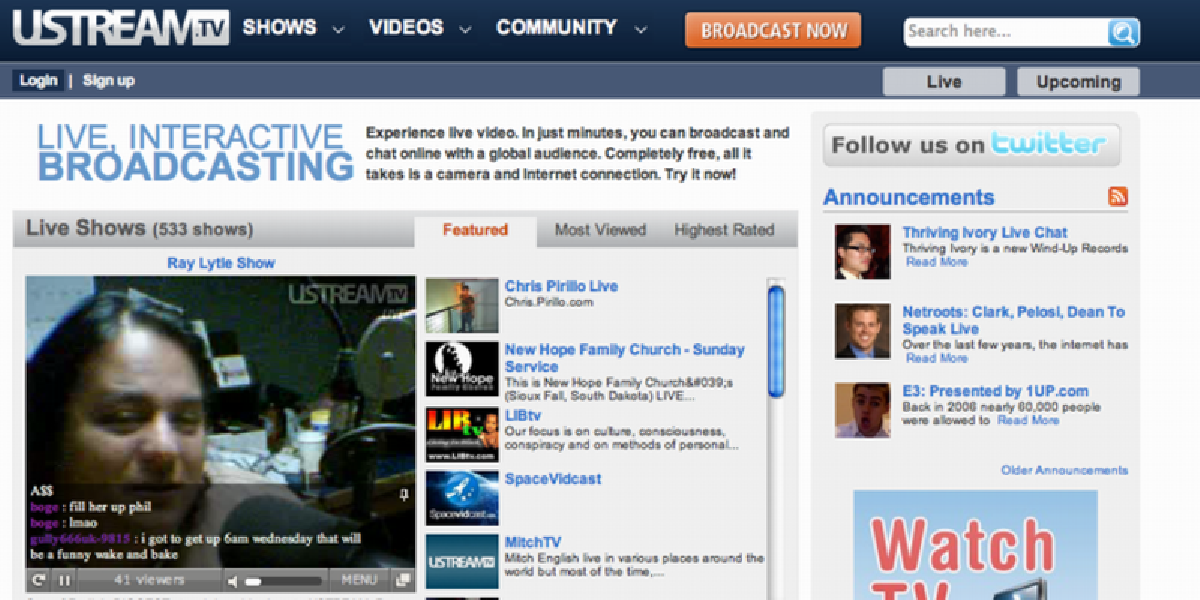Click New Hope Family Church thumbnail
The height and width of the screenshot is (600, 1200).
461,369
